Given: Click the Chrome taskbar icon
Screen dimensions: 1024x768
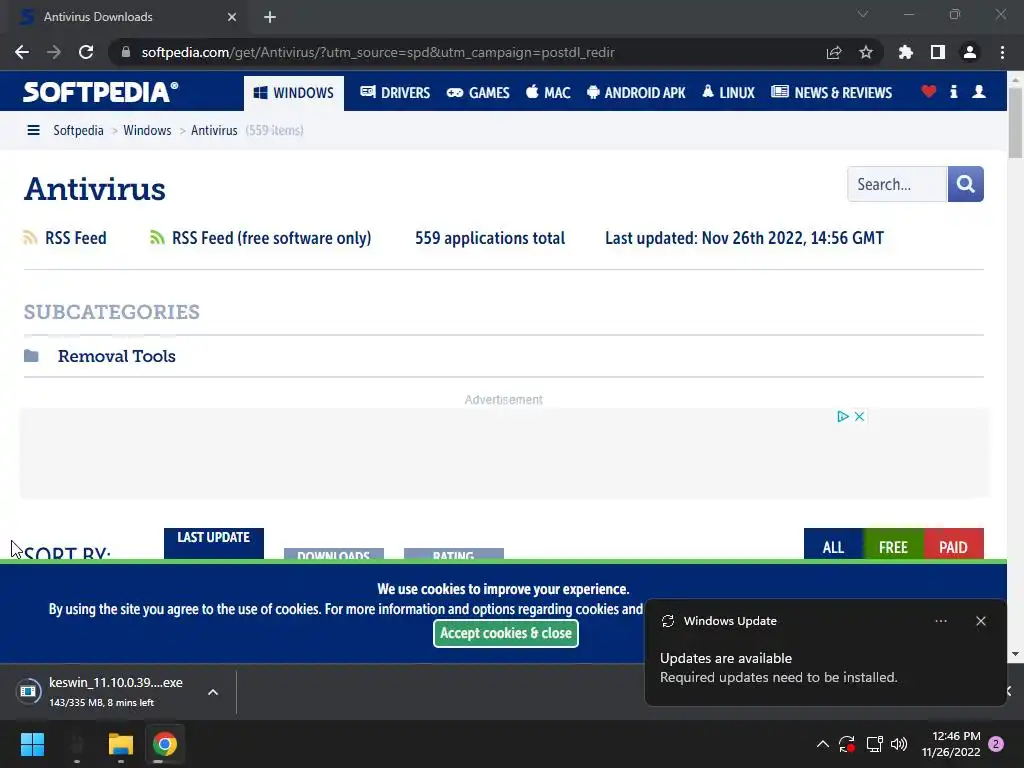Looking at the screenshot, I should pyautogui.click(x=165, y=744).
